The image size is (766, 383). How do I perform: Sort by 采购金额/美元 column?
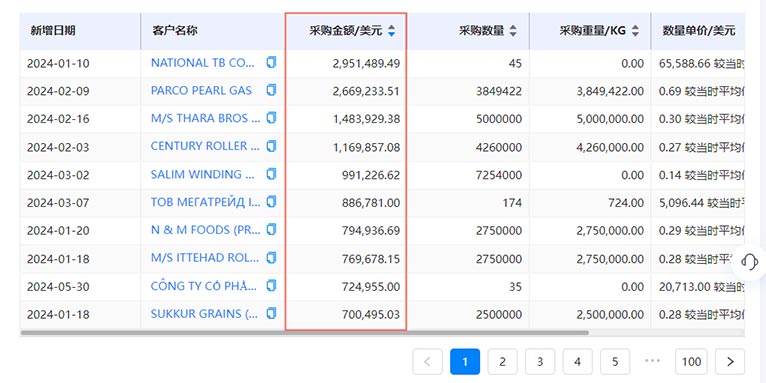391,31
